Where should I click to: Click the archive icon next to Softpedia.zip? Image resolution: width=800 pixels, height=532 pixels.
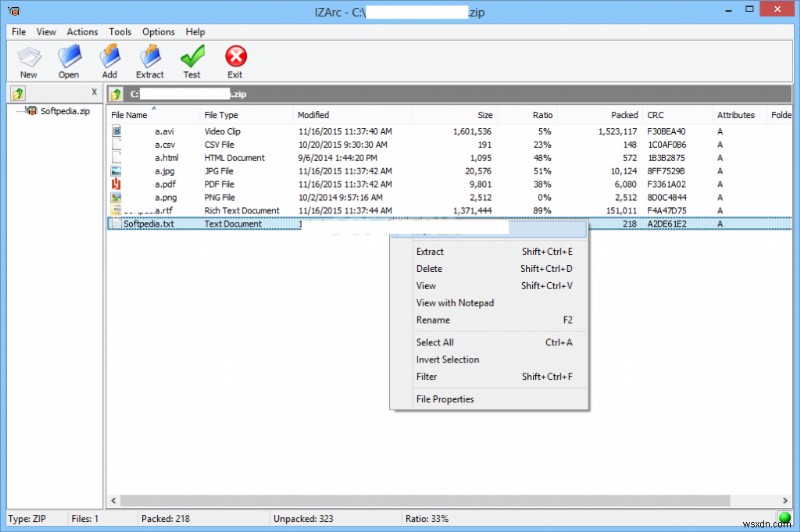pos(32,111)
